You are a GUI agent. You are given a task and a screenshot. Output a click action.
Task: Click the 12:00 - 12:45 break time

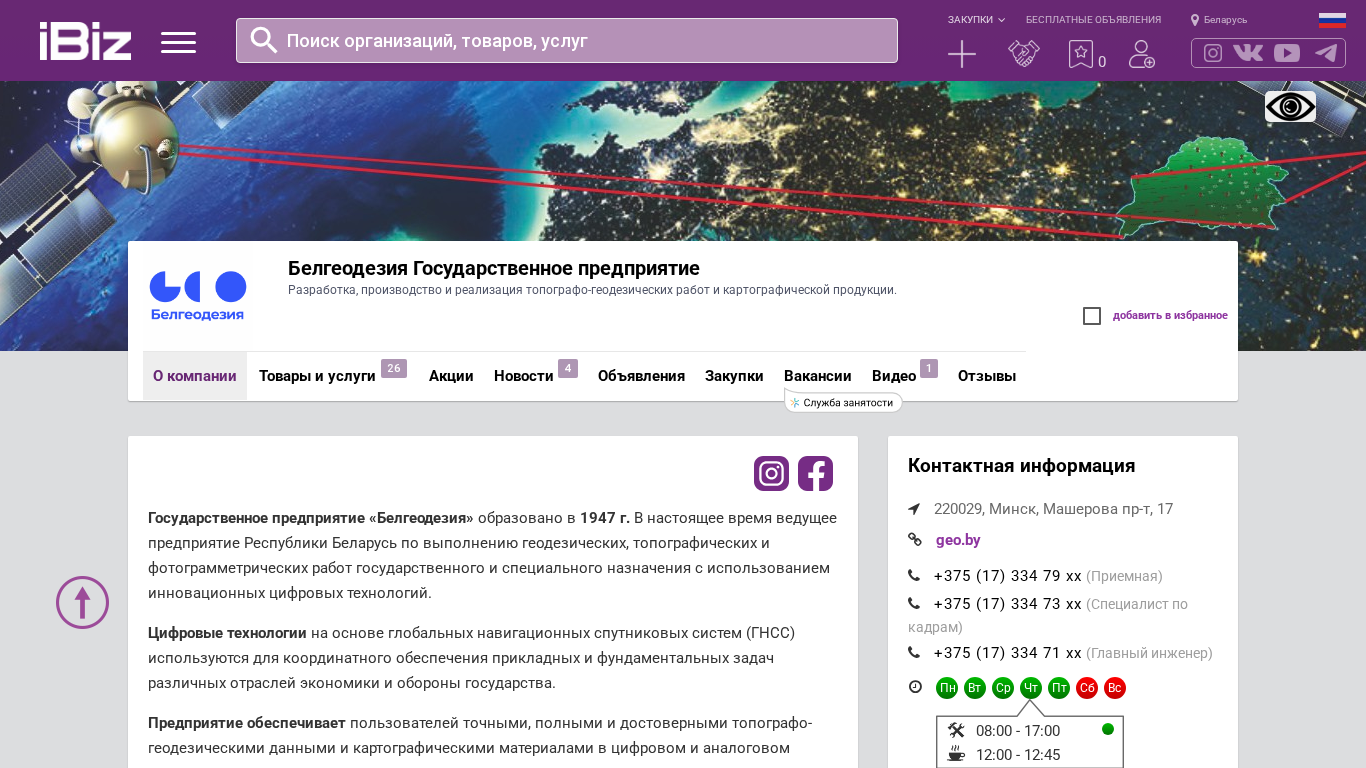pos(1018,755)
